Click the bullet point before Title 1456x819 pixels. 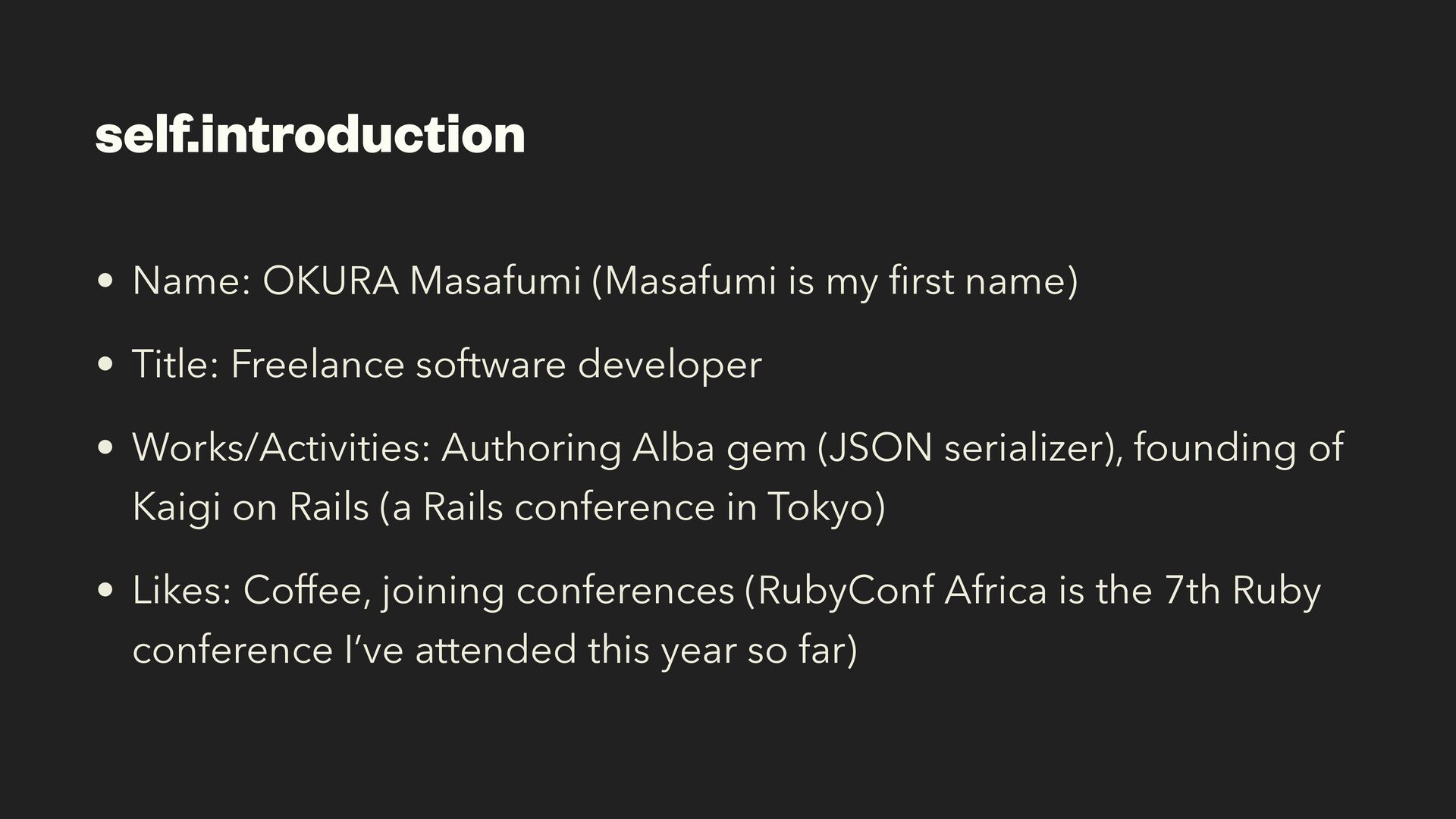(x=106, y=366)
